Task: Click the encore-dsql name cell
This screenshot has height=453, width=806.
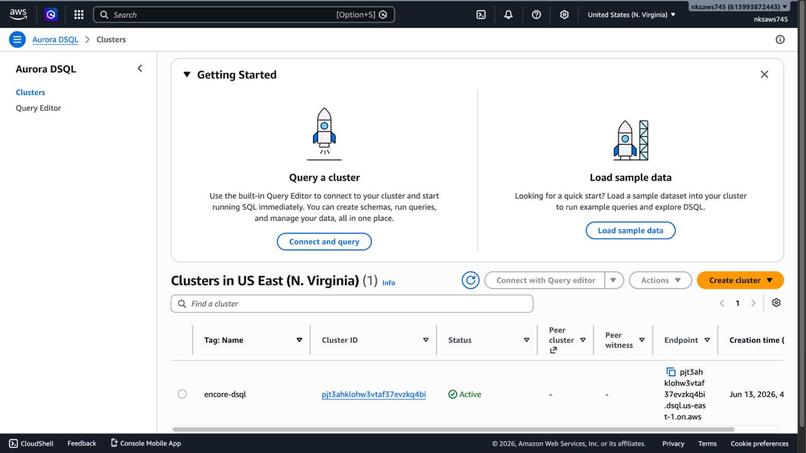Action: click(225, 394)
